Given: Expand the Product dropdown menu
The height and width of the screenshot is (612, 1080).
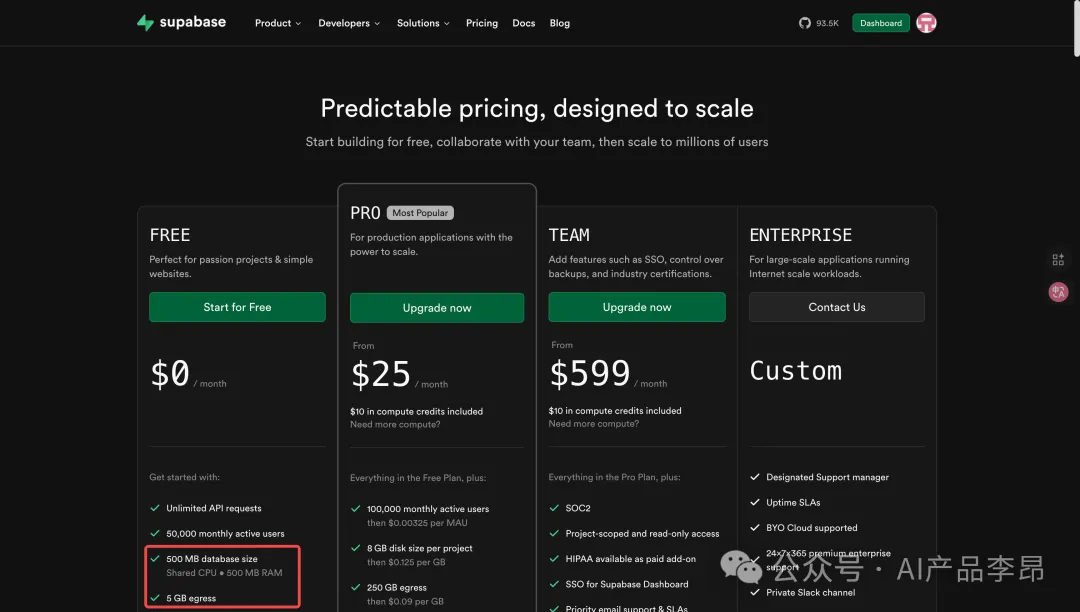Looking at the screenshot, I should click(x=278, y=23).
